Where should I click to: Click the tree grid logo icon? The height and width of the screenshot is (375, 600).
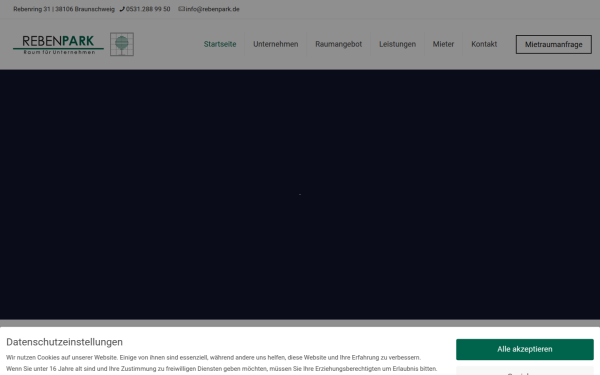(x=122, y=44)
